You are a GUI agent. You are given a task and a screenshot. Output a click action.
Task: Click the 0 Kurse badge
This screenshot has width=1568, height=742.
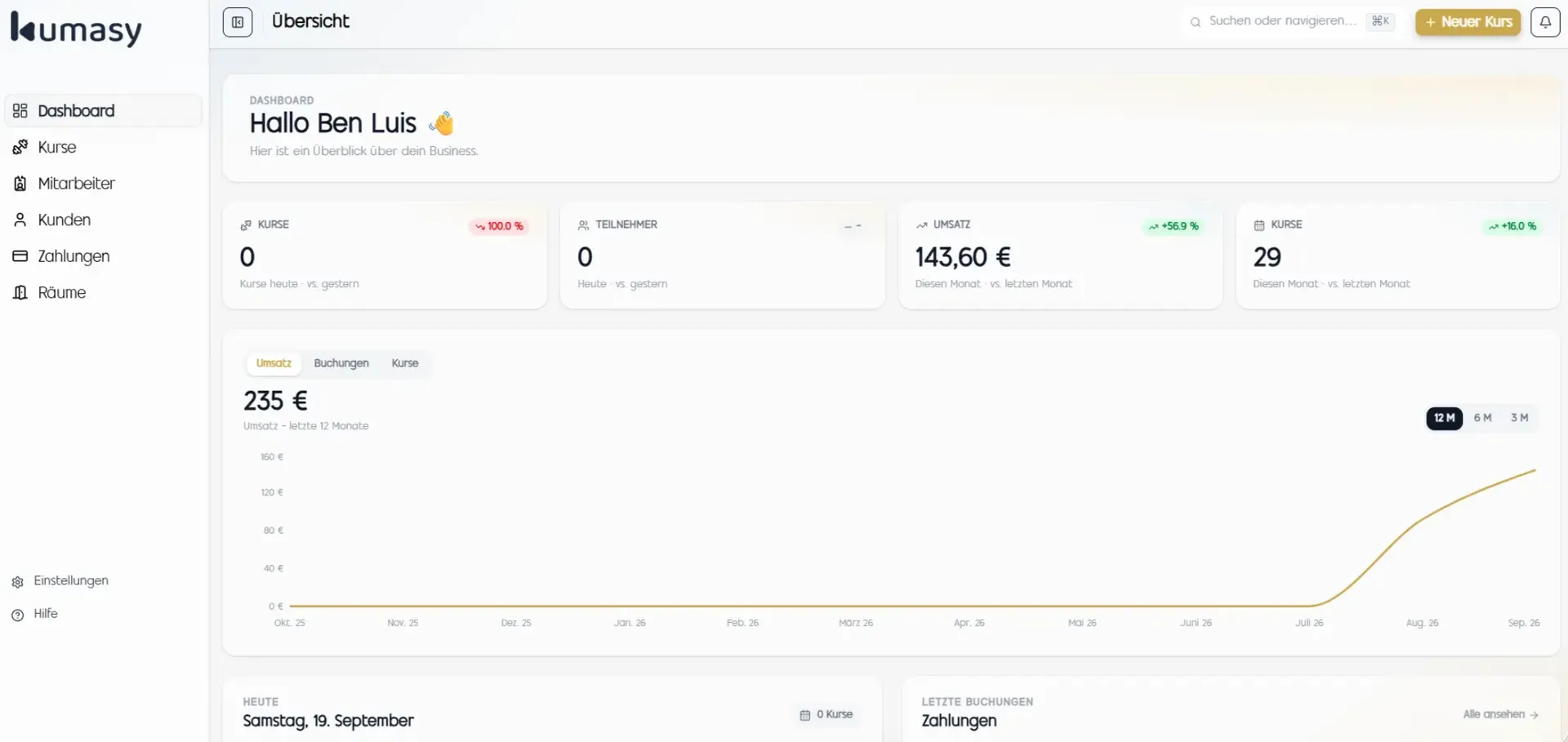click(x=826, y=715)
